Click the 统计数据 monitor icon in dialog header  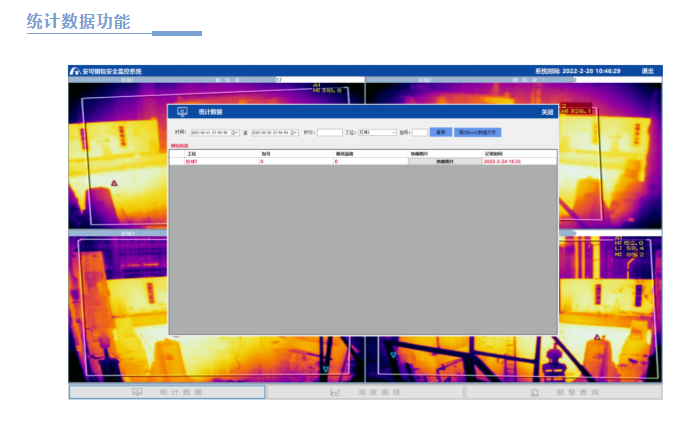(182, 112)
